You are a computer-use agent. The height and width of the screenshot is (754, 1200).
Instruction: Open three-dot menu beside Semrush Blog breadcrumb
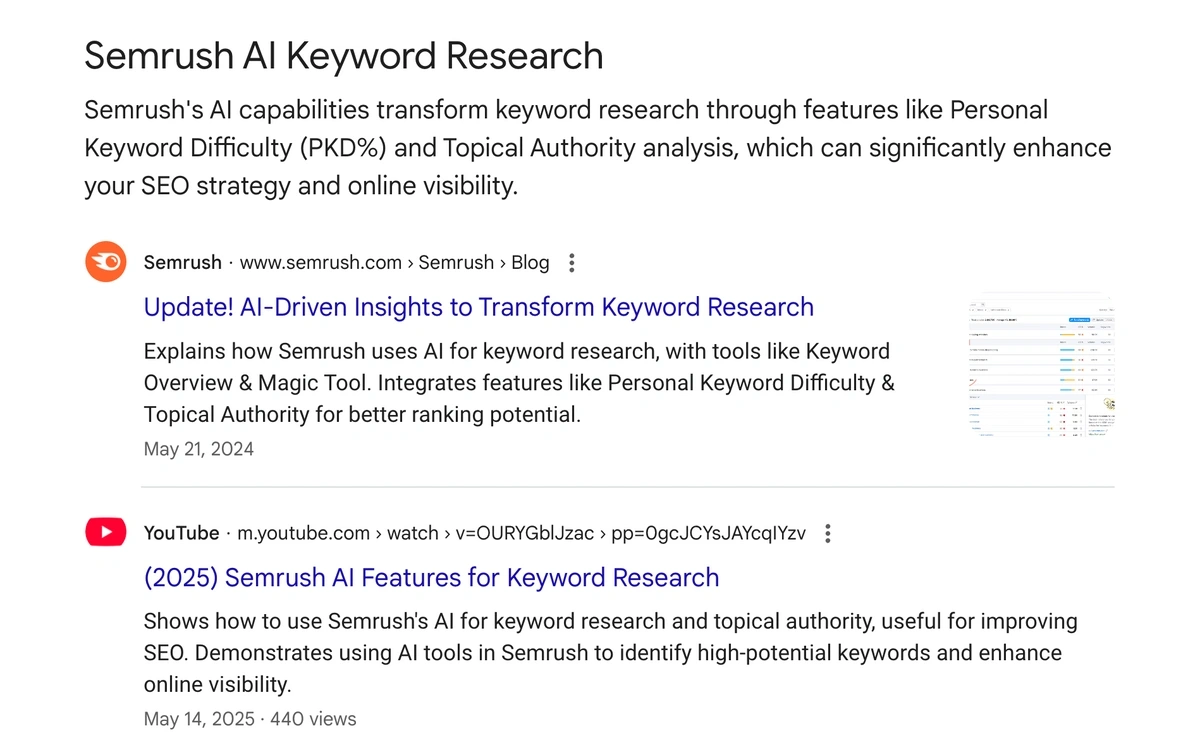point(572,263)
